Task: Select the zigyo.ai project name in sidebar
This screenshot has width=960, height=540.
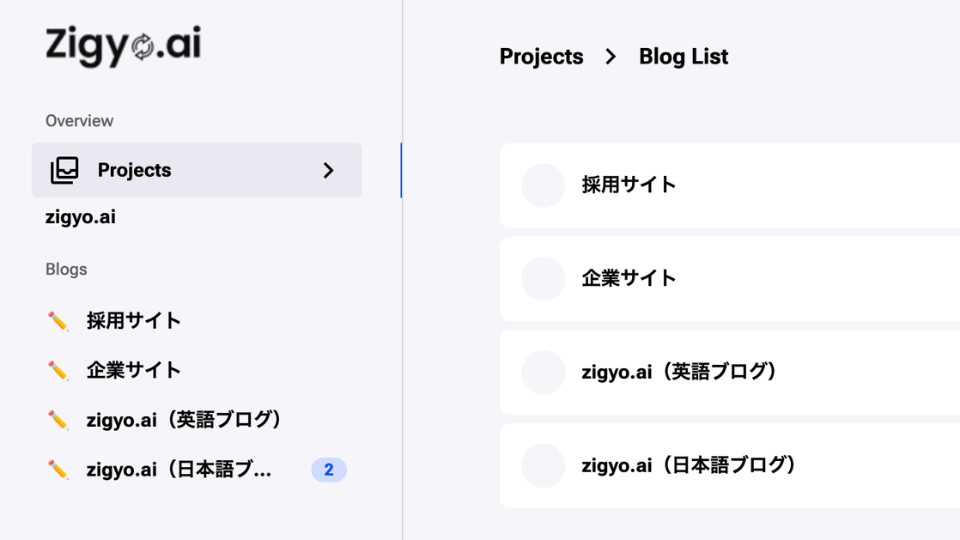Action: pyautogui.click(x=80, y=216)
